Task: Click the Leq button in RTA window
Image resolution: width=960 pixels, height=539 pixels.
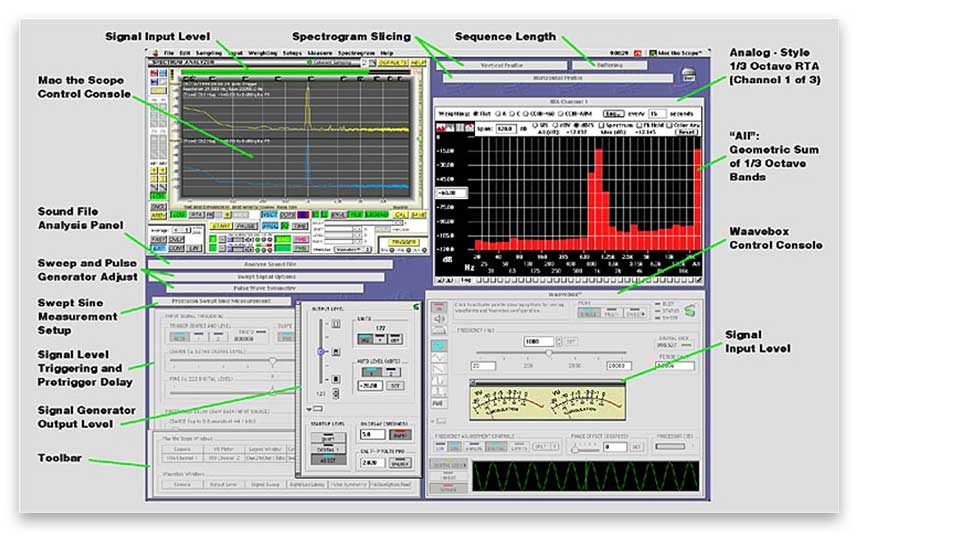Action: coord(613,114)
